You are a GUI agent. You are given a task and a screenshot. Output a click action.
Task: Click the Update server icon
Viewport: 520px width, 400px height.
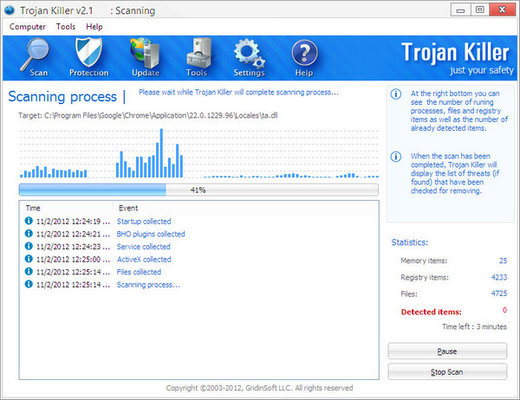(145, 53)
